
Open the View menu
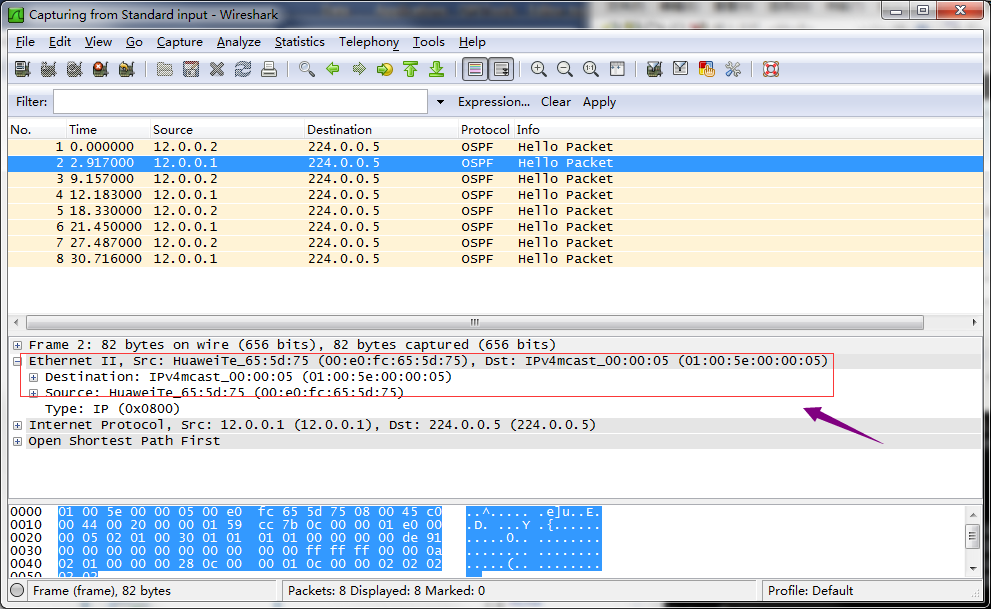pyautogui.click(x=98, y=42)
